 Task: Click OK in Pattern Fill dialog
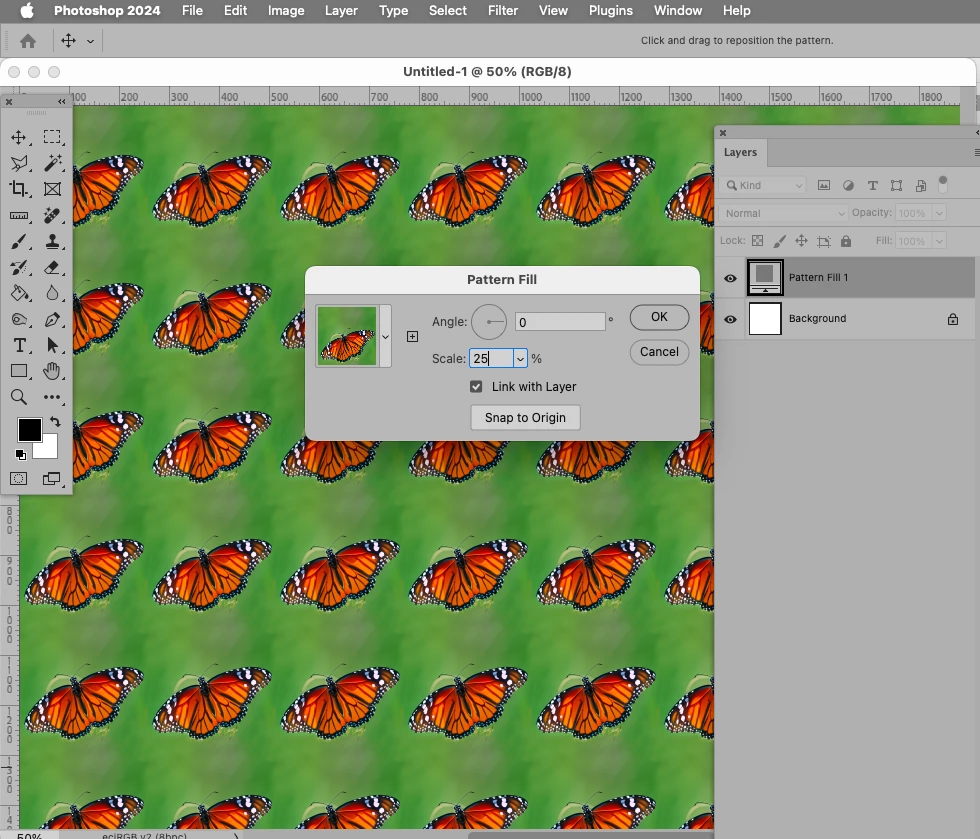659,317
